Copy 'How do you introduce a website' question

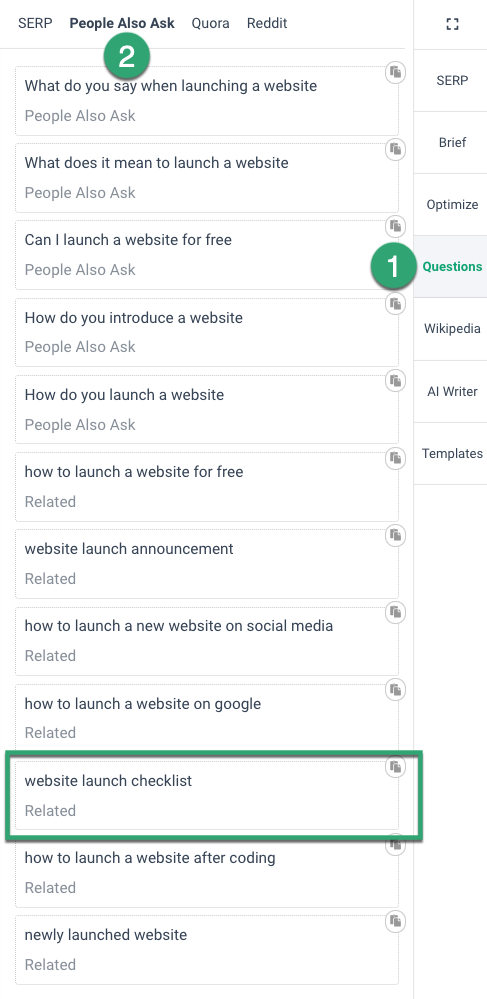click(x=395, y=304)
